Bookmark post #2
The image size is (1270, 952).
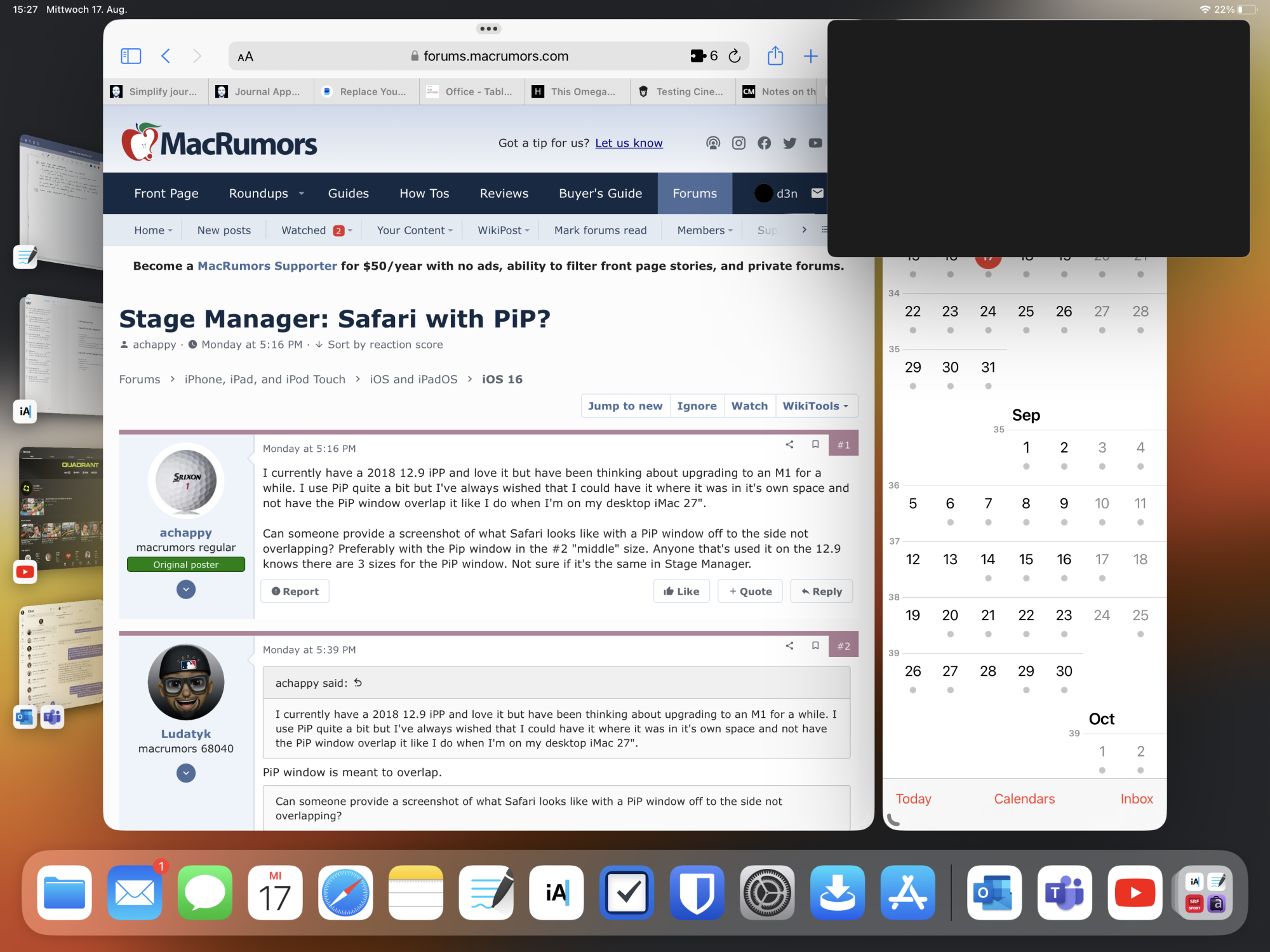pyautogui.click(x=815, y=645)
